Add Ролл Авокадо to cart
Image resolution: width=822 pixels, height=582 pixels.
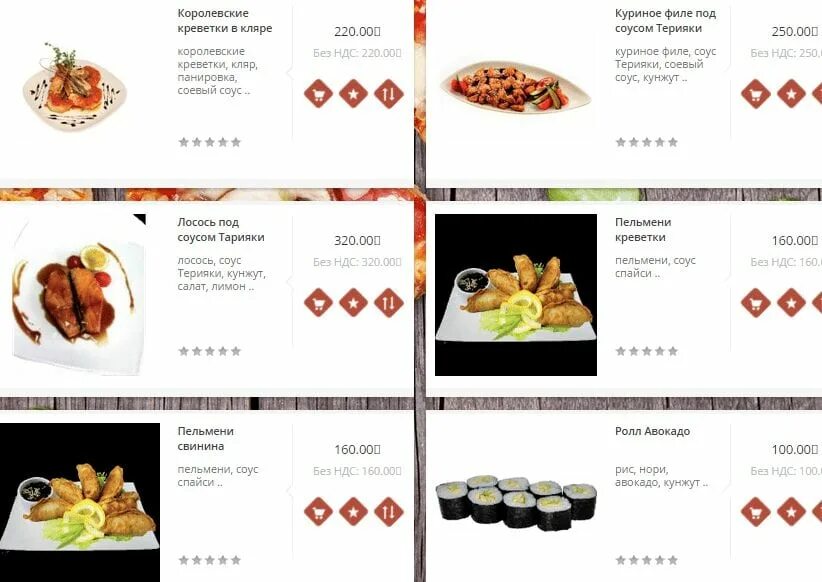coord(755,511)
